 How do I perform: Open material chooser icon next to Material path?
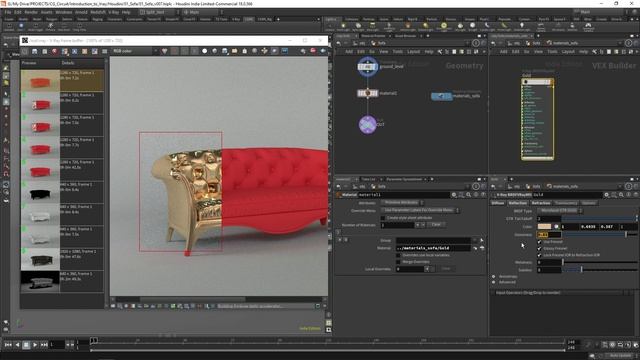pos(482,248)
